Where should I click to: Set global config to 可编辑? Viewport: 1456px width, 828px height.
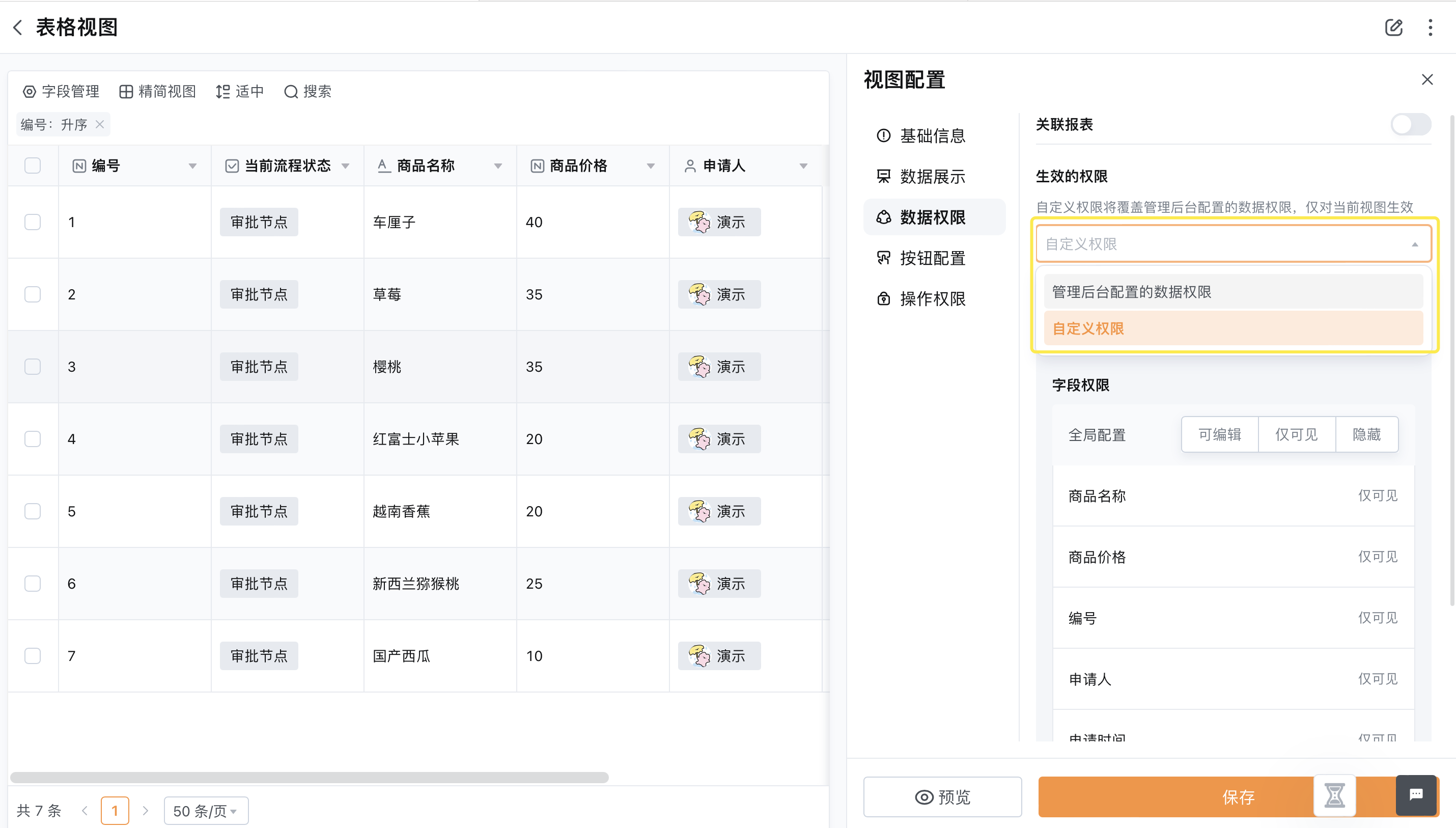point(1219,434)
